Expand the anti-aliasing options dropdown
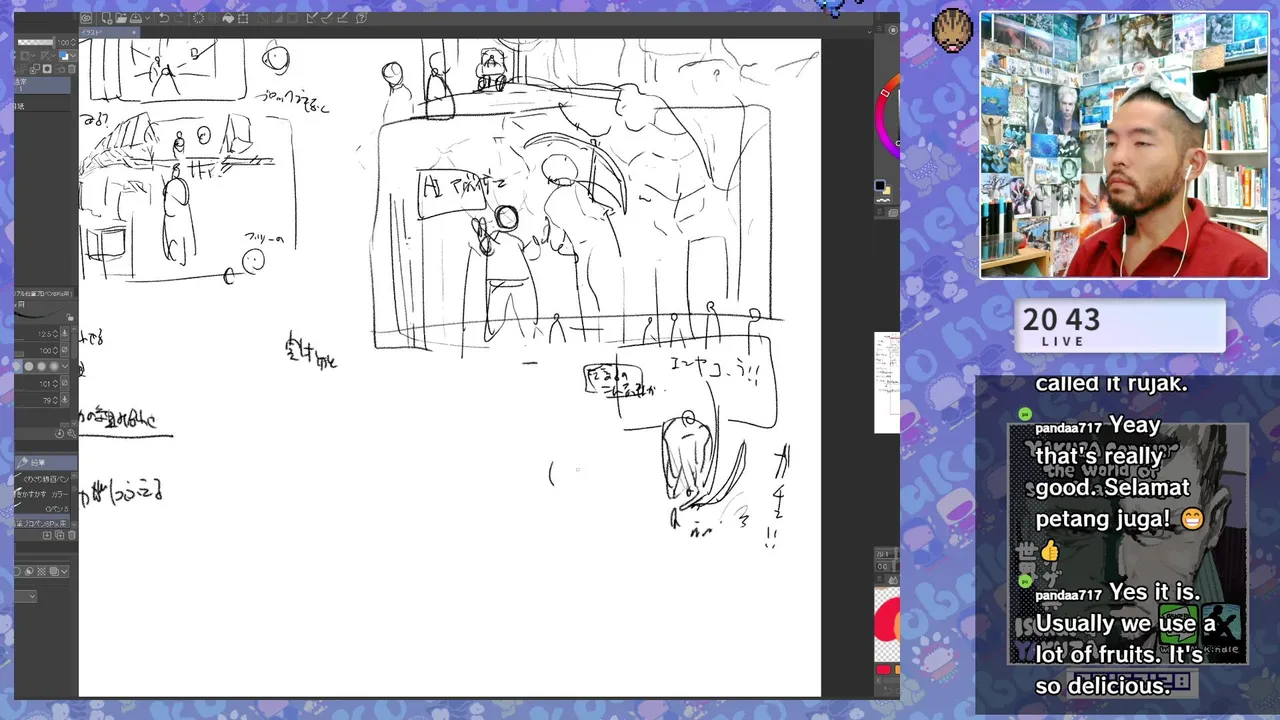The width and height of the screenshot is (1280, 720). [x=64, y=366]
